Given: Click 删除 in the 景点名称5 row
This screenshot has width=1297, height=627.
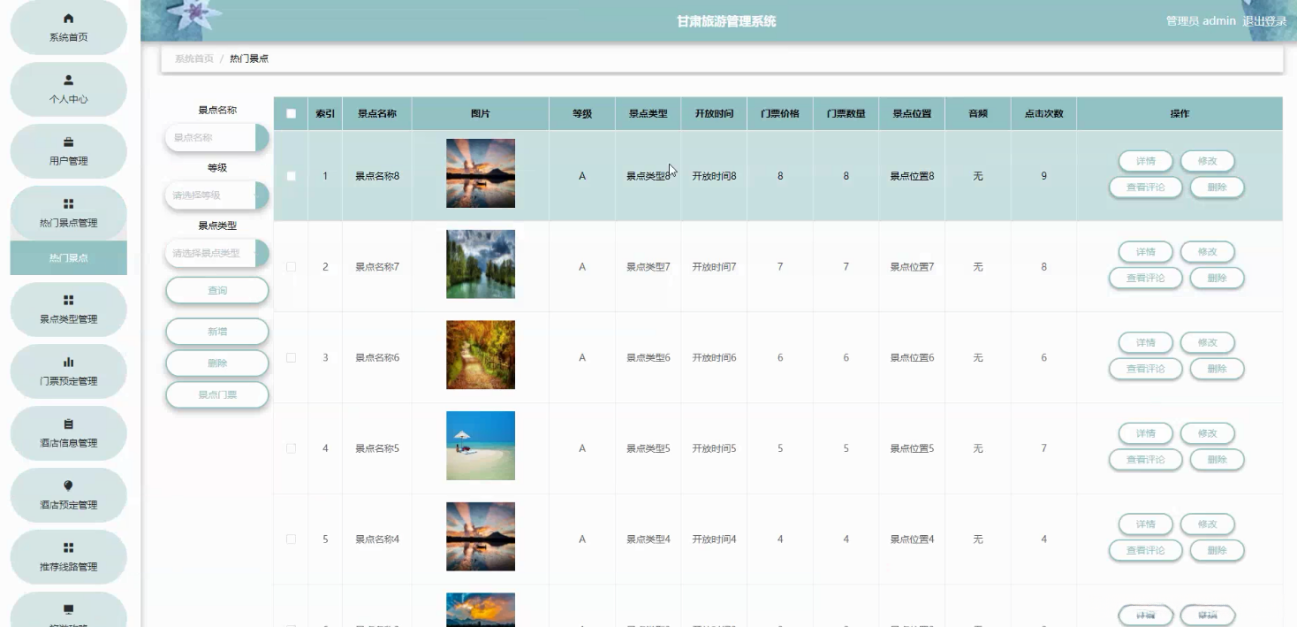Looking at the screenshot, I should coord(1217,459).
